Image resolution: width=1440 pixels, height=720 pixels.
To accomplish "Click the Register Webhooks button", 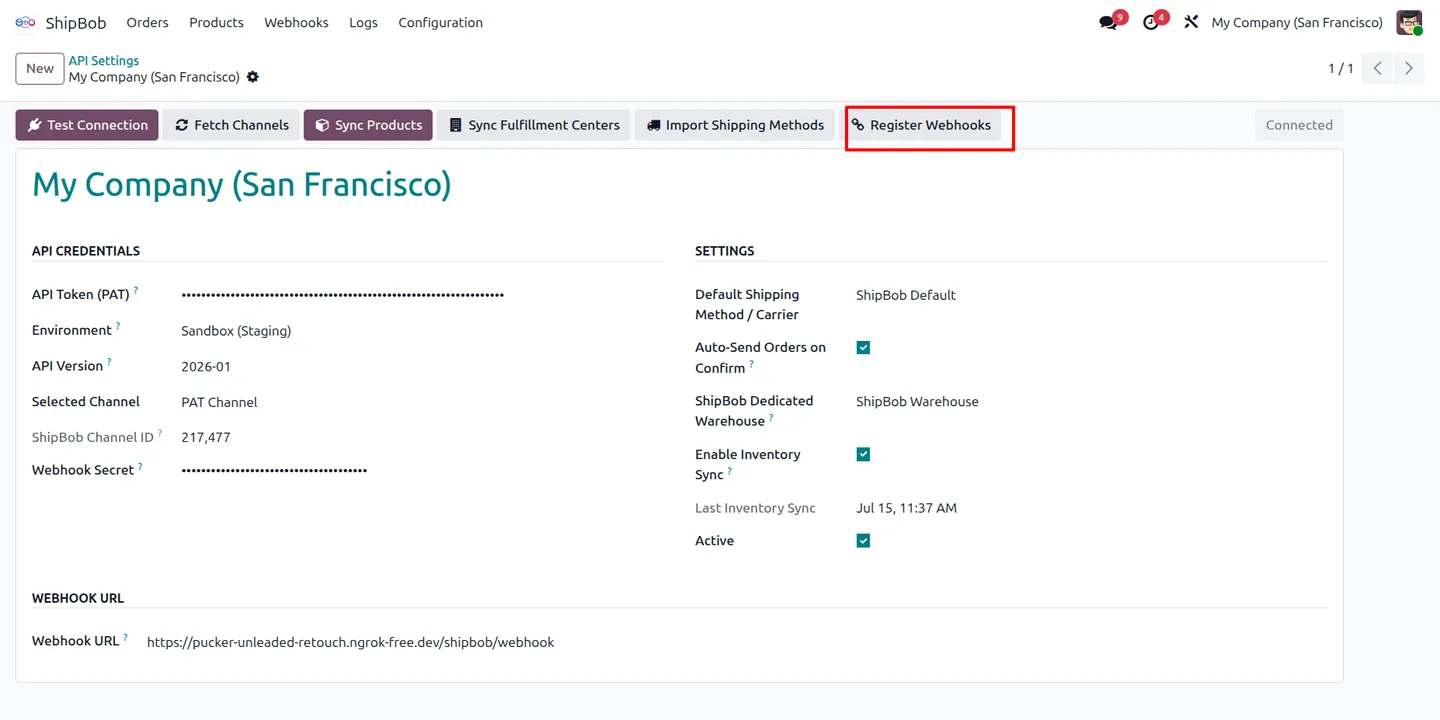I will (921, 125).
